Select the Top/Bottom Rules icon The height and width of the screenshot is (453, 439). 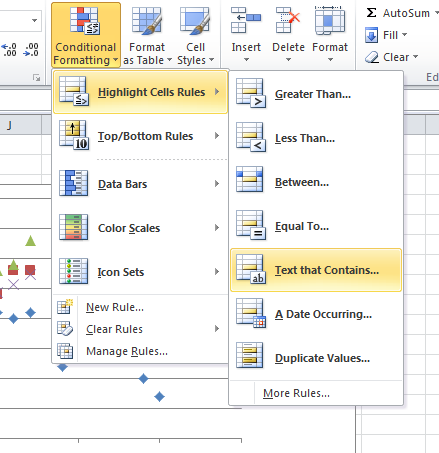click(74, 135)
